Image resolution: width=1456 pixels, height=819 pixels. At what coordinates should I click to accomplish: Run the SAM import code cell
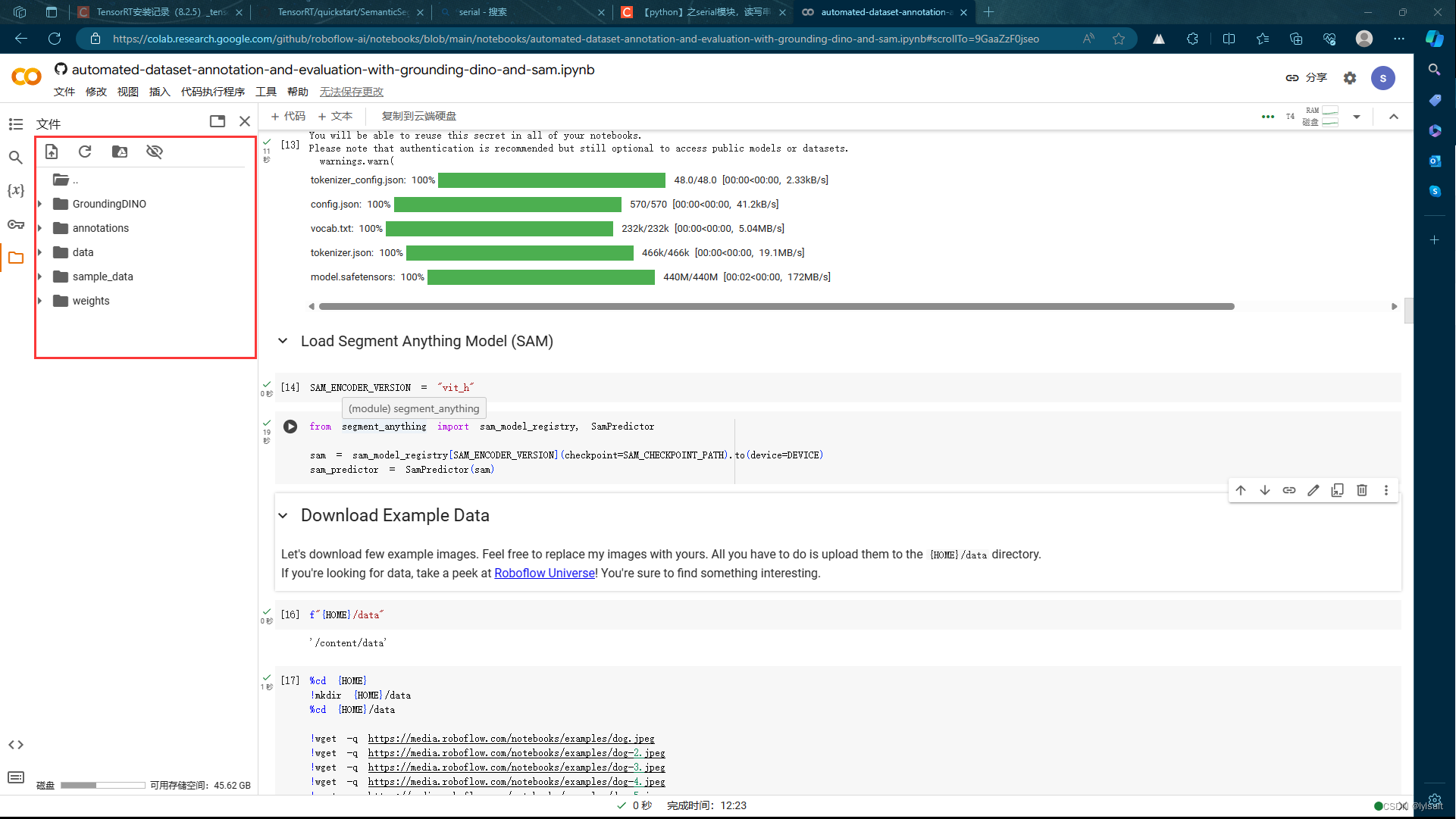[290, 427]
